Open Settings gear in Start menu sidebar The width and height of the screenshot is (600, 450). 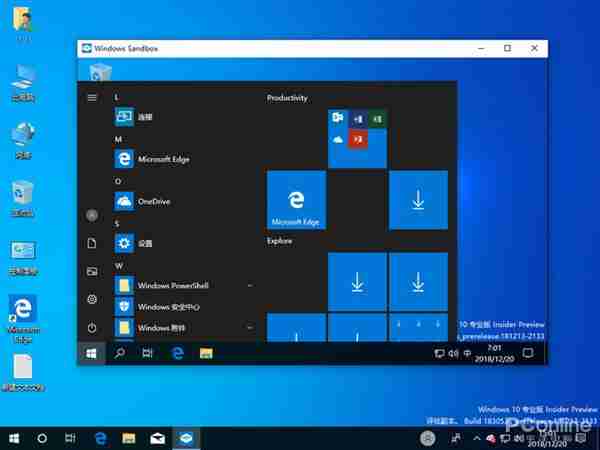tap(92, 299)
